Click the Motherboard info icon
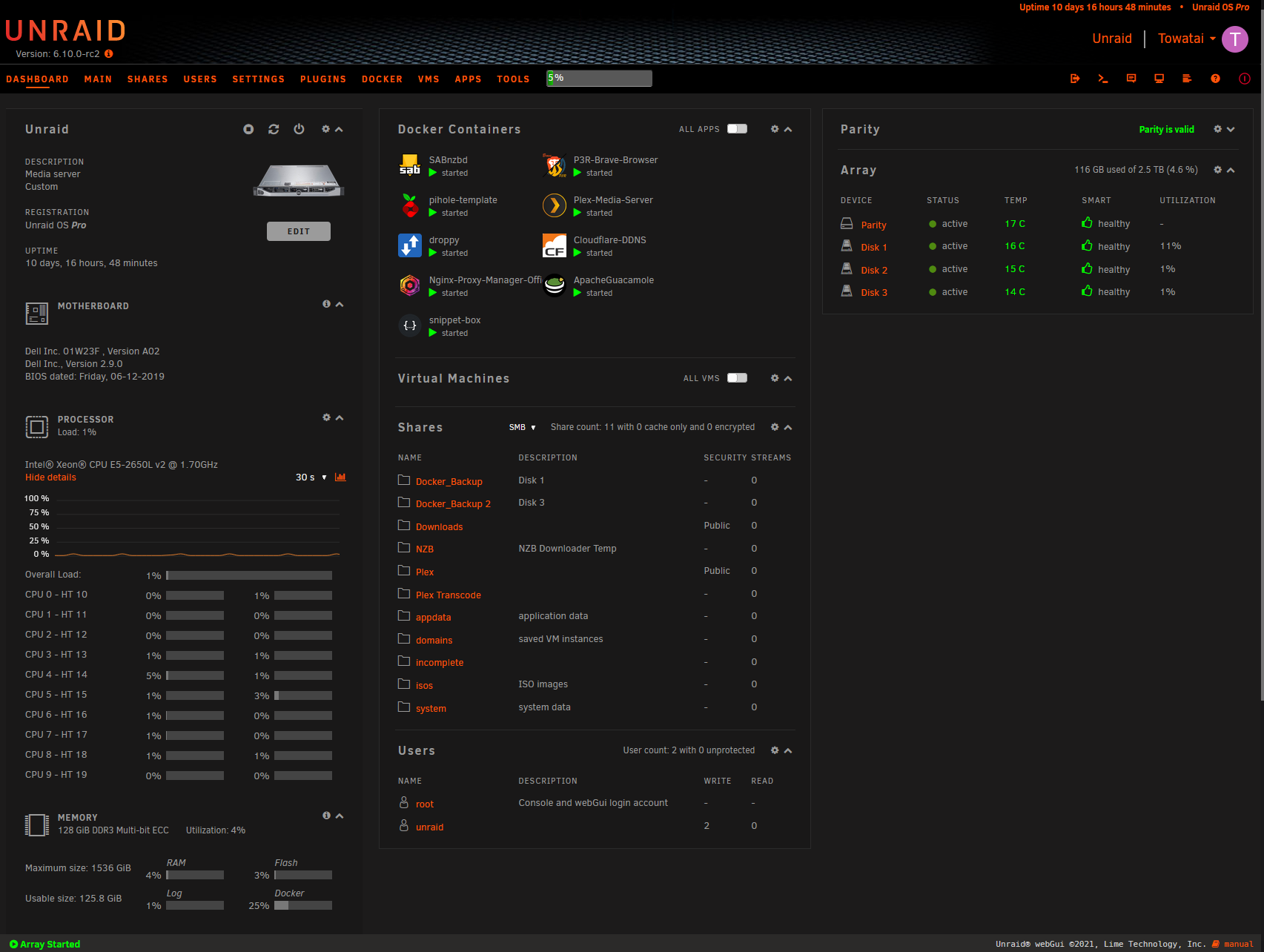 pos(326,304)
